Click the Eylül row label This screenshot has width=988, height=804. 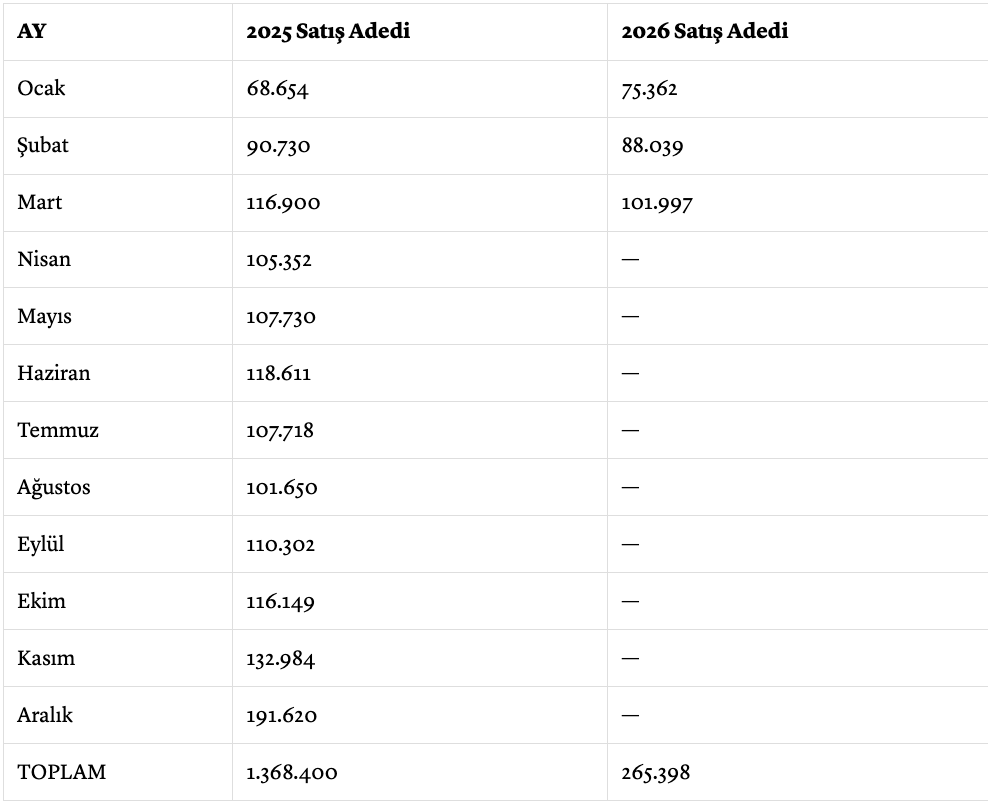pyautogui.click(x=41, y=545)
